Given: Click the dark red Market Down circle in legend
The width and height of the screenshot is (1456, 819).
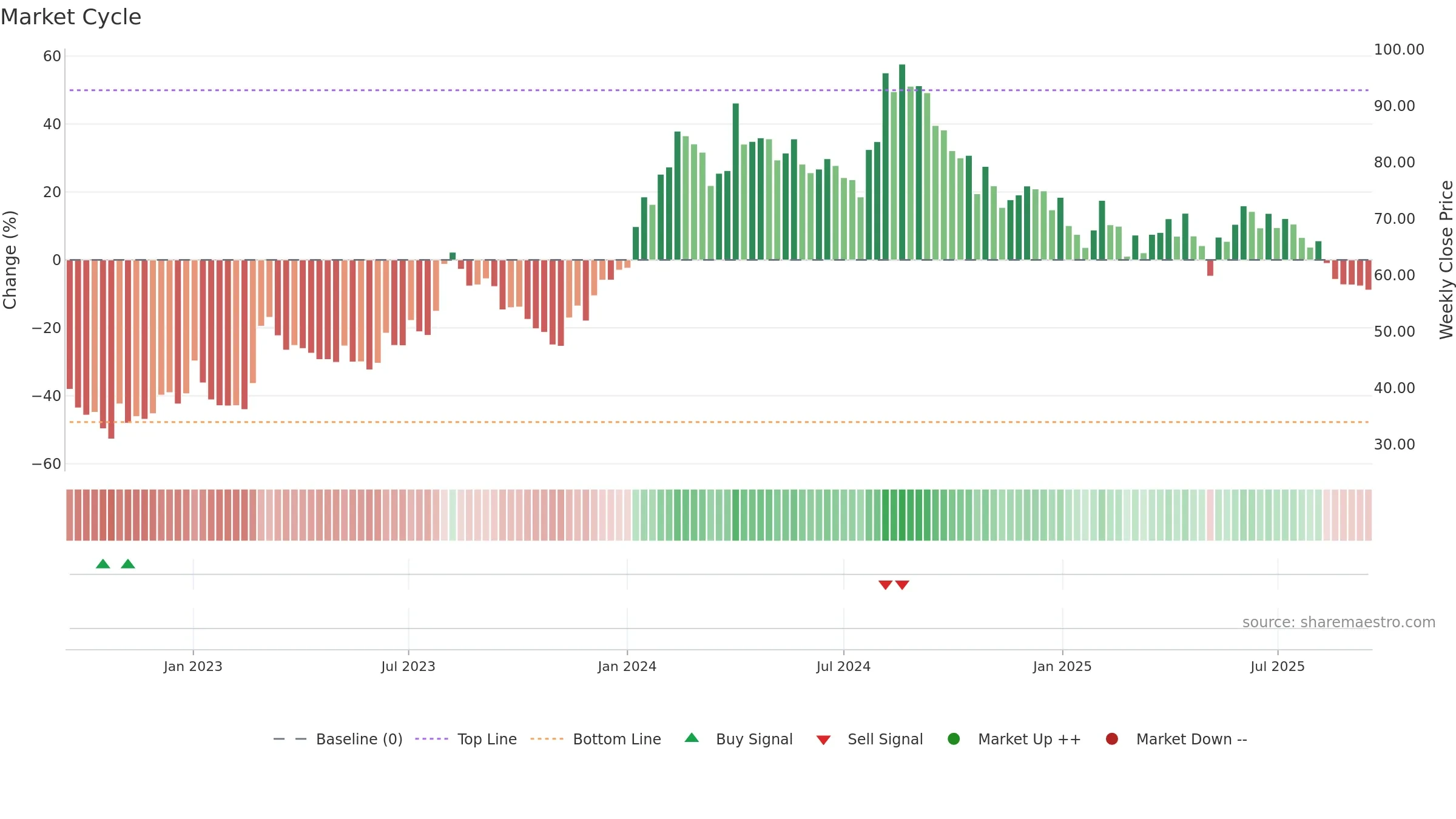Looking at the screenshot, I should 1112,739.
